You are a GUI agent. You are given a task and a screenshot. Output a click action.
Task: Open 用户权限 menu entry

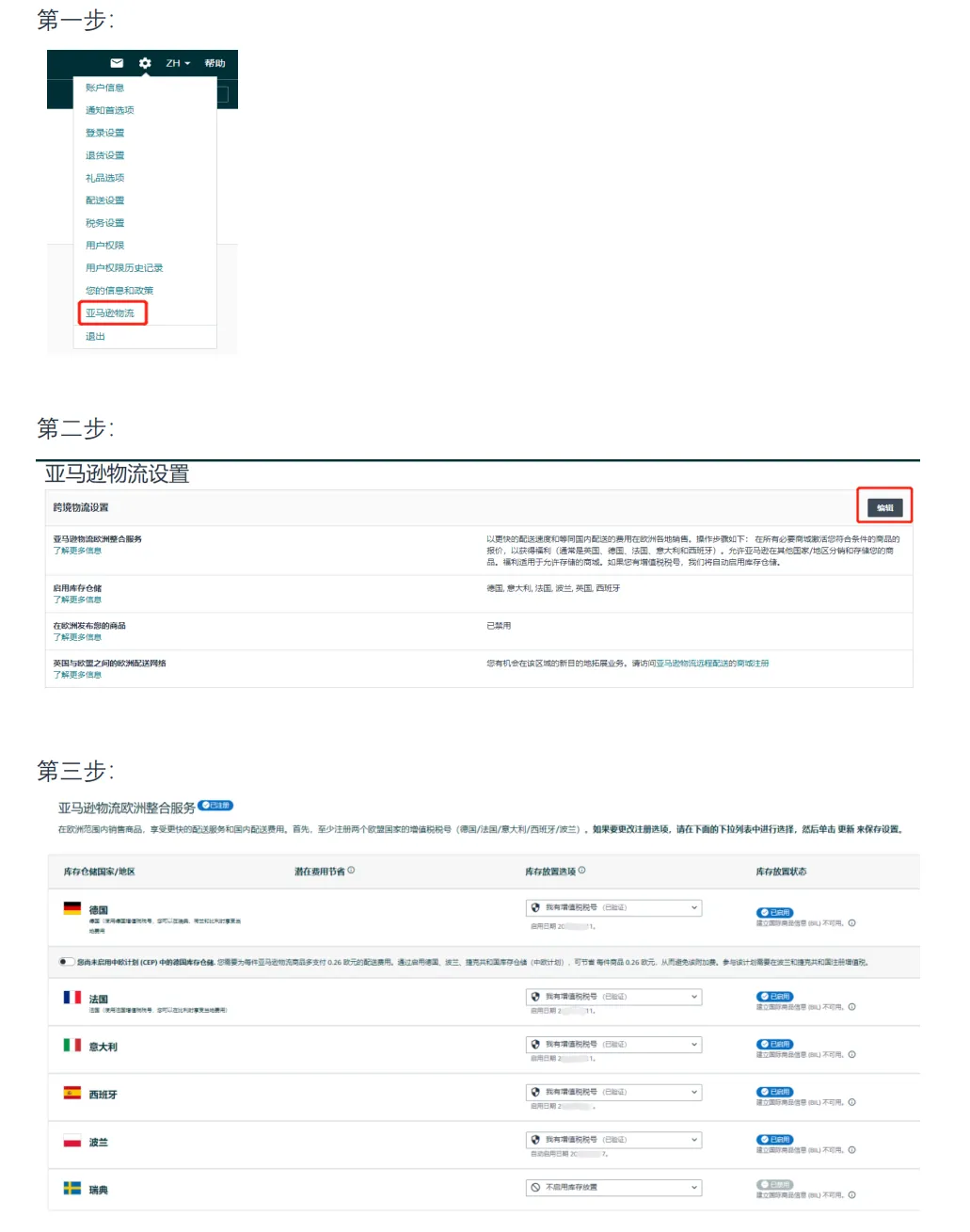click(x=104, y=246)
